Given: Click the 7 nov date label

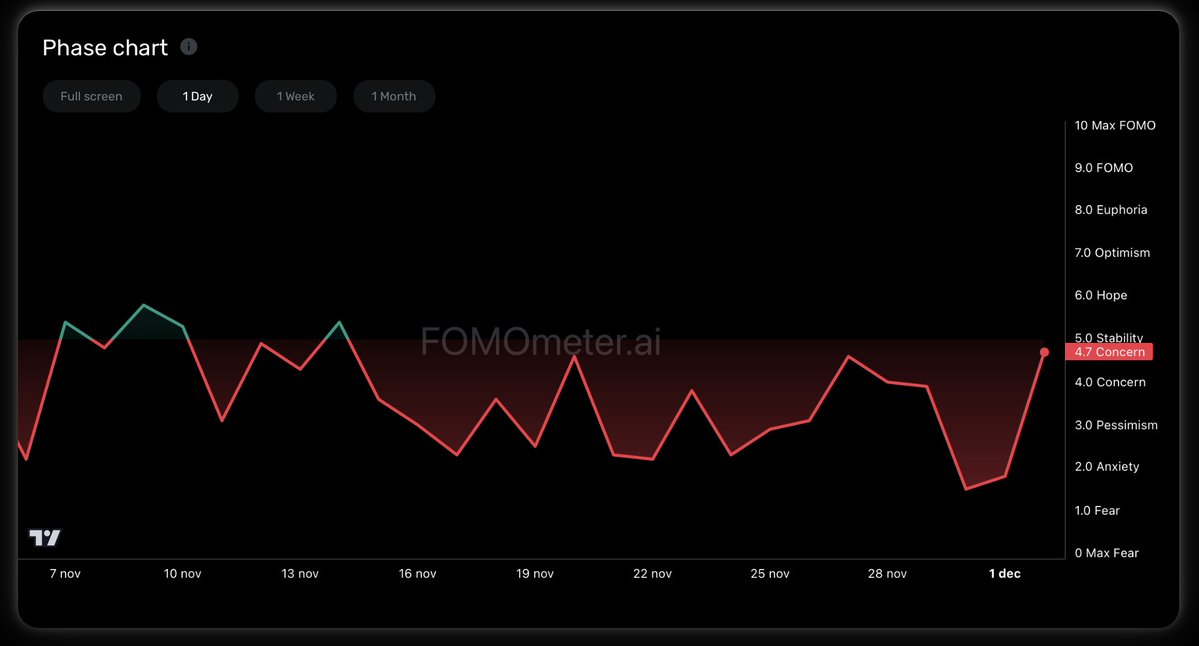Looking at the screenshot, I should [64, 573].
